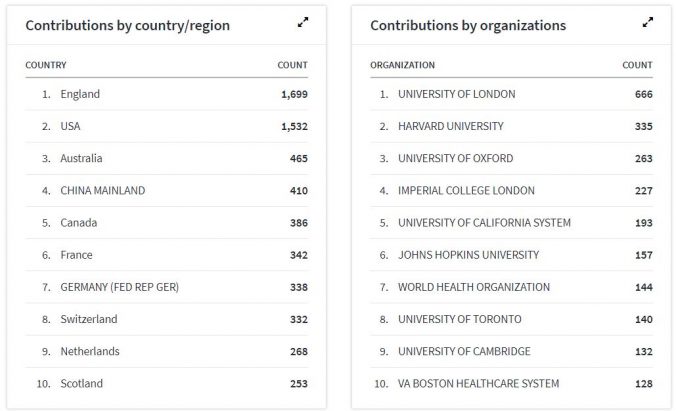Click the ORGANIZATION column header
The height and width of the screenshot is (411, 676).
coord(402,65)
